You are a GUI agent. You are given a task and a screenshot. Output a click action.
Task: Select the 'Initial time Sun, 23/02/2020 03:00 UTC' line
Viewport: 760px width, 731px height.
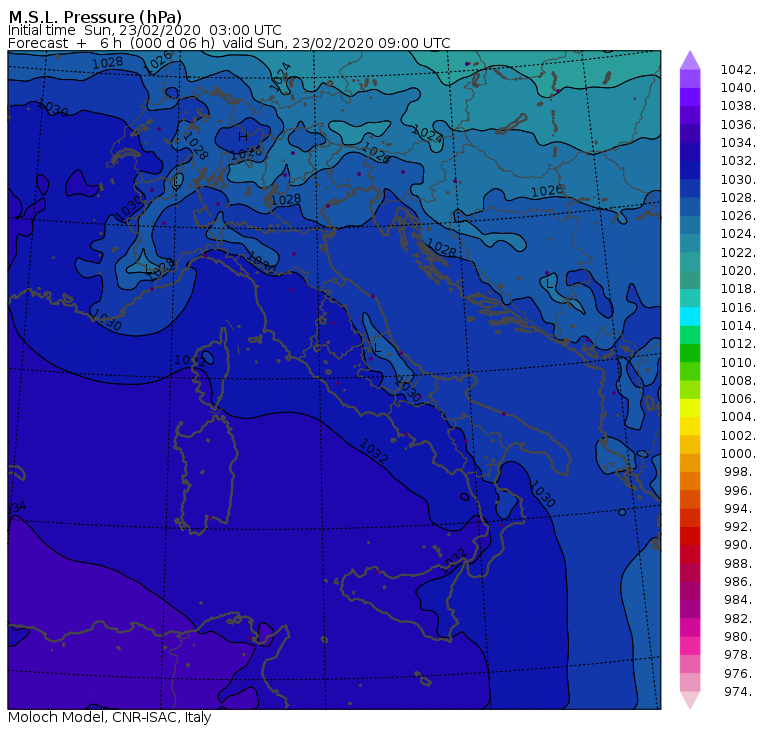pyautogui.click(x=144, y=30)
